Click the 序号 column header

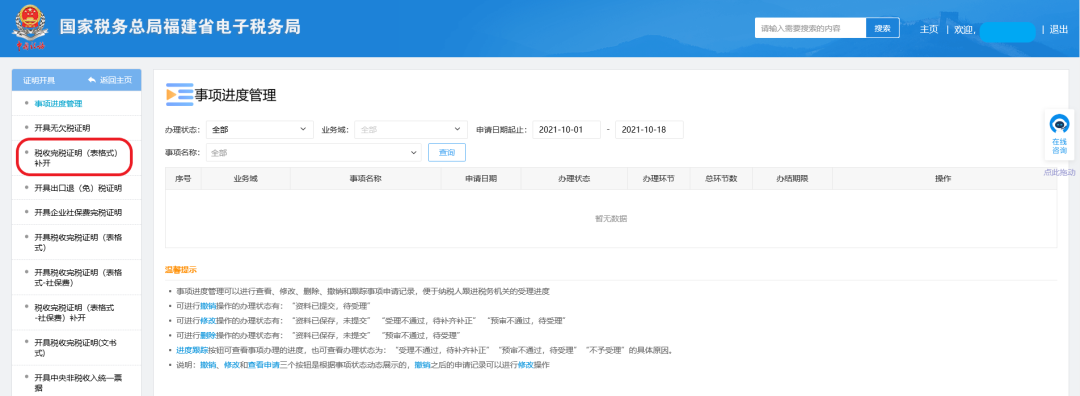pos(183,178)
